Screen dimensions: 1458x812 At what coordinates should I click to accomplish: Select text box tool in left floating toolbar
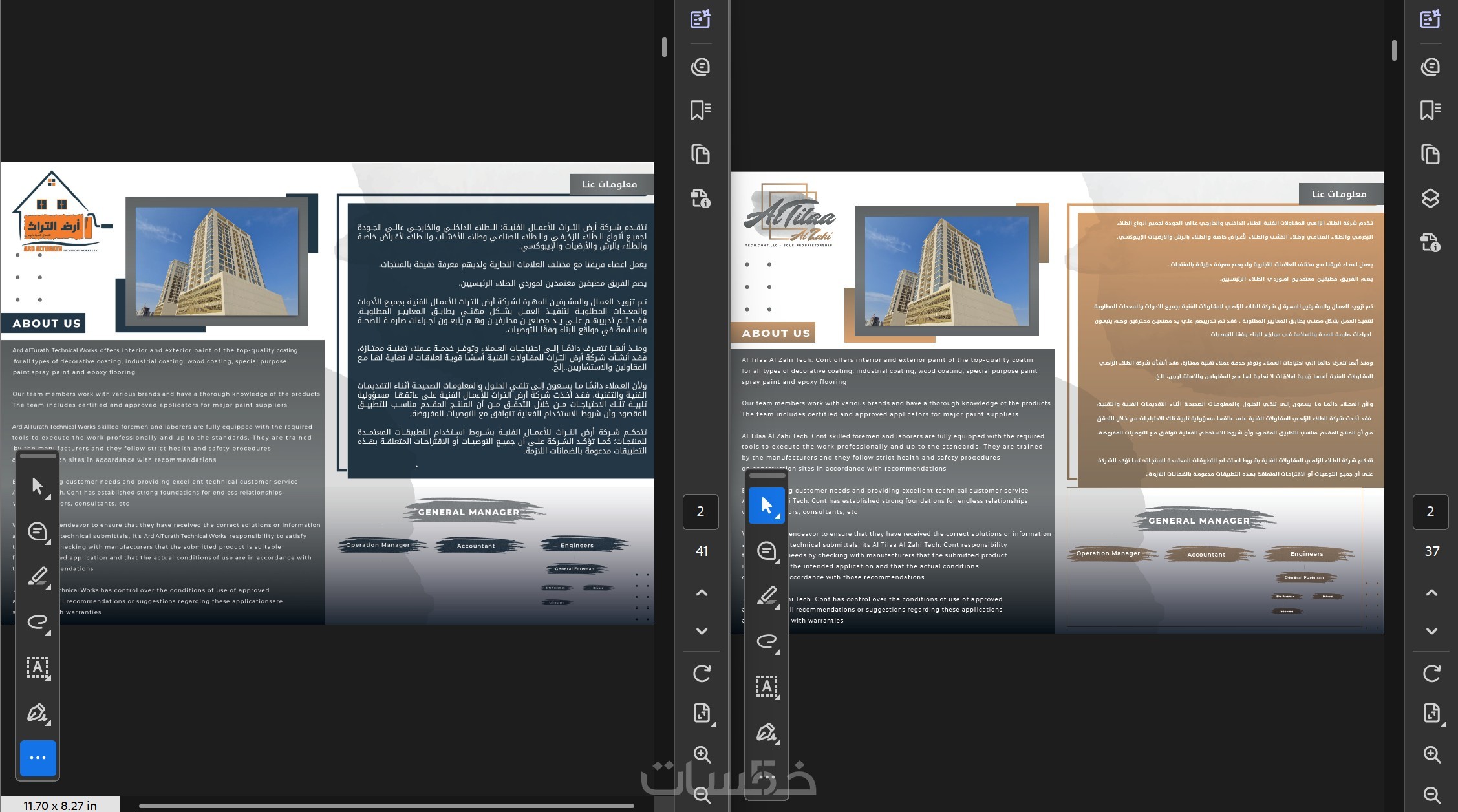[38, 667]
